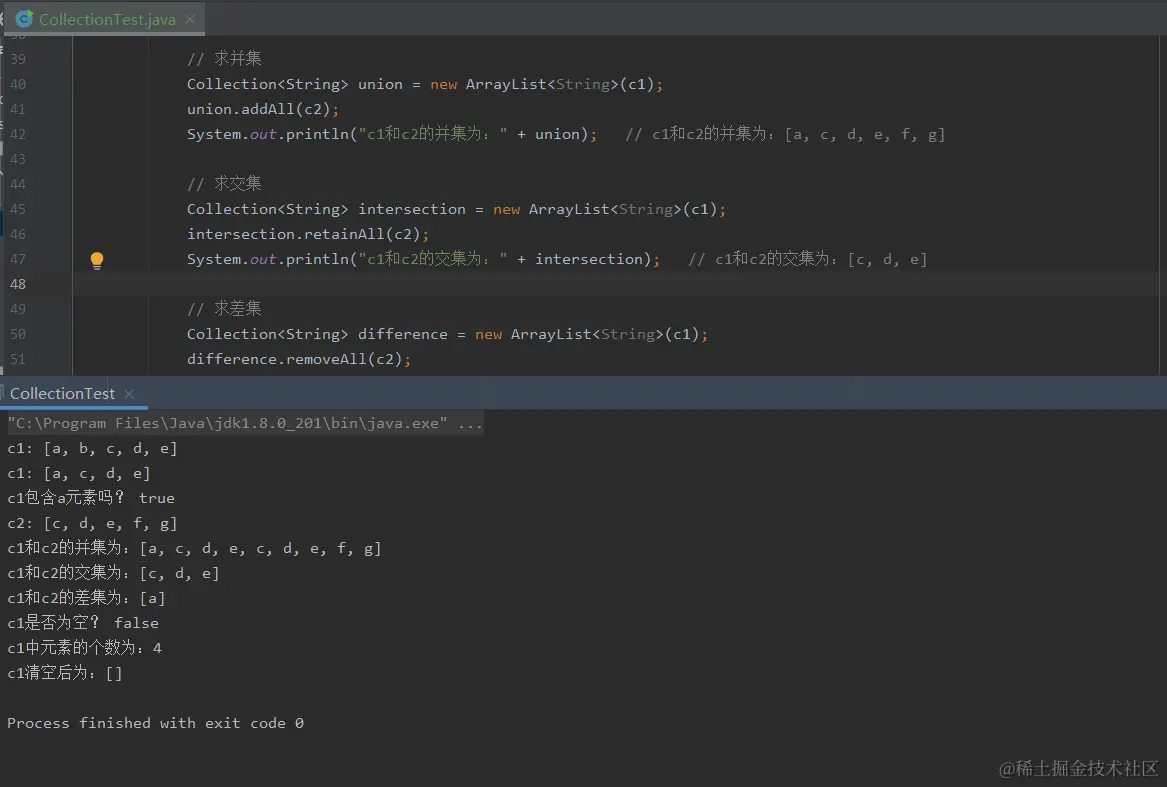Click the Java class icon on the CollectionTest.java tab
The image size is (1167, 787).
[x=24, y=19]
